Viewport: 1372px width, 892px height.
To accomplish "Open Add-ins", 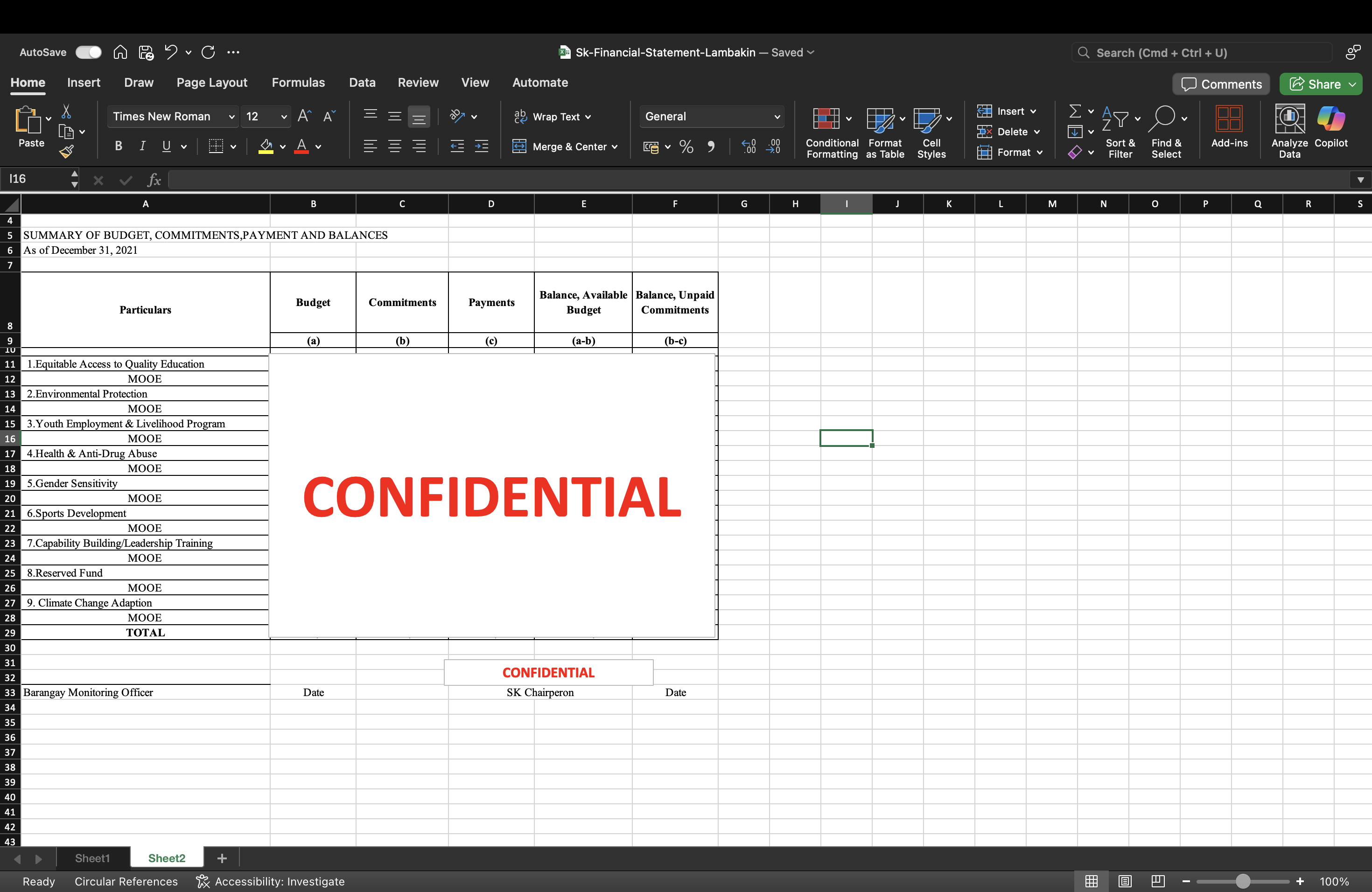I will coord(1229,127).
